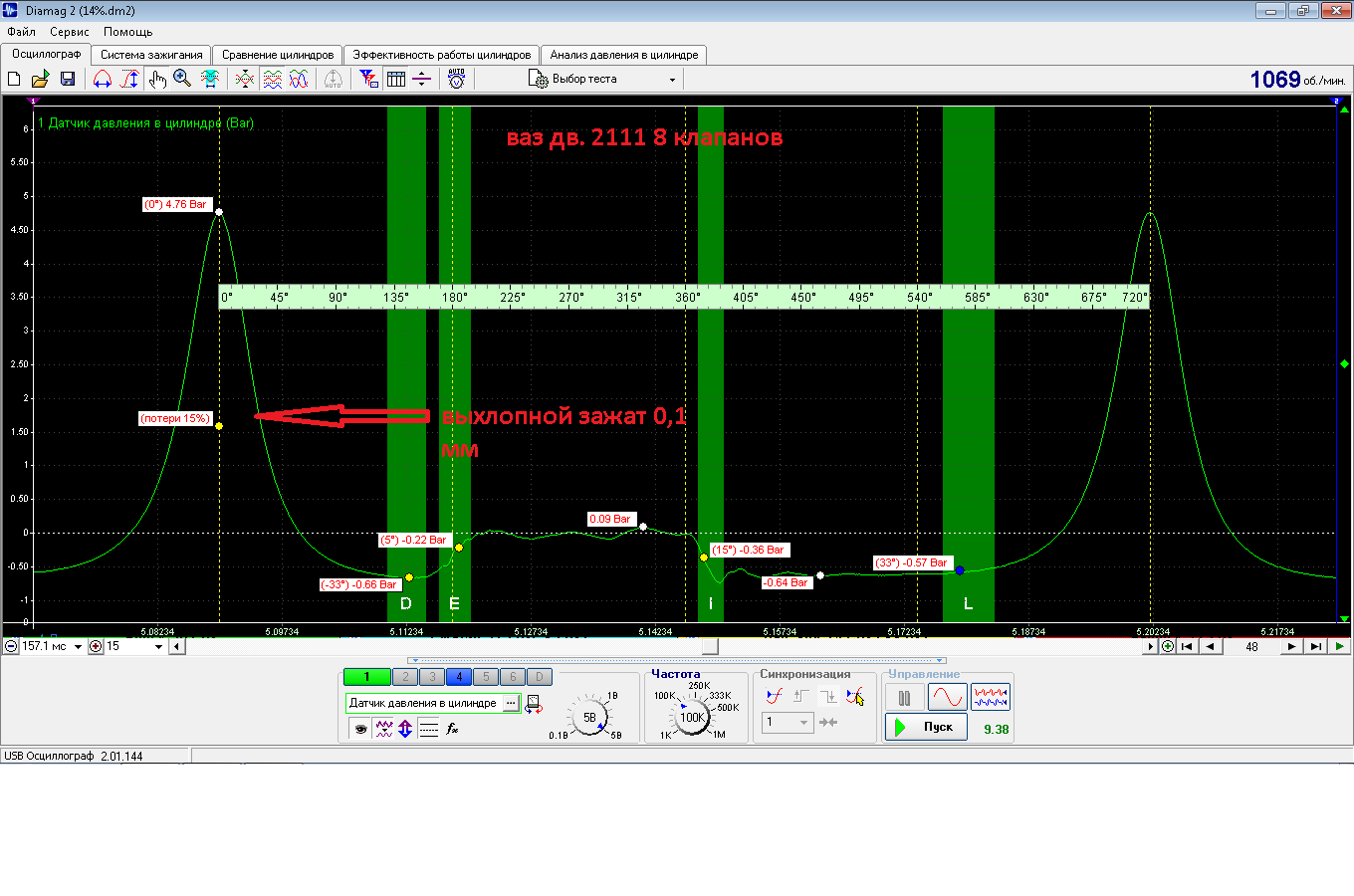Toggle channel 1 green button

366,677
